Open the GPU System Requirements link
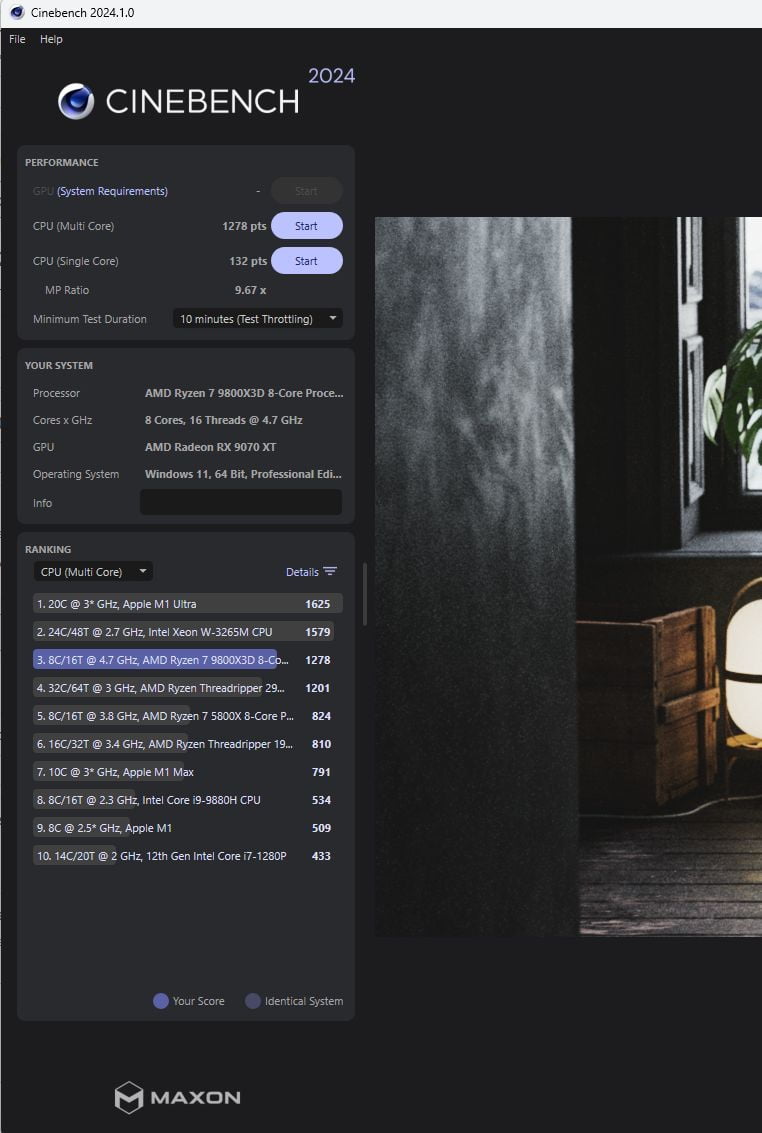762x1133 pixels. click(112, 191)
